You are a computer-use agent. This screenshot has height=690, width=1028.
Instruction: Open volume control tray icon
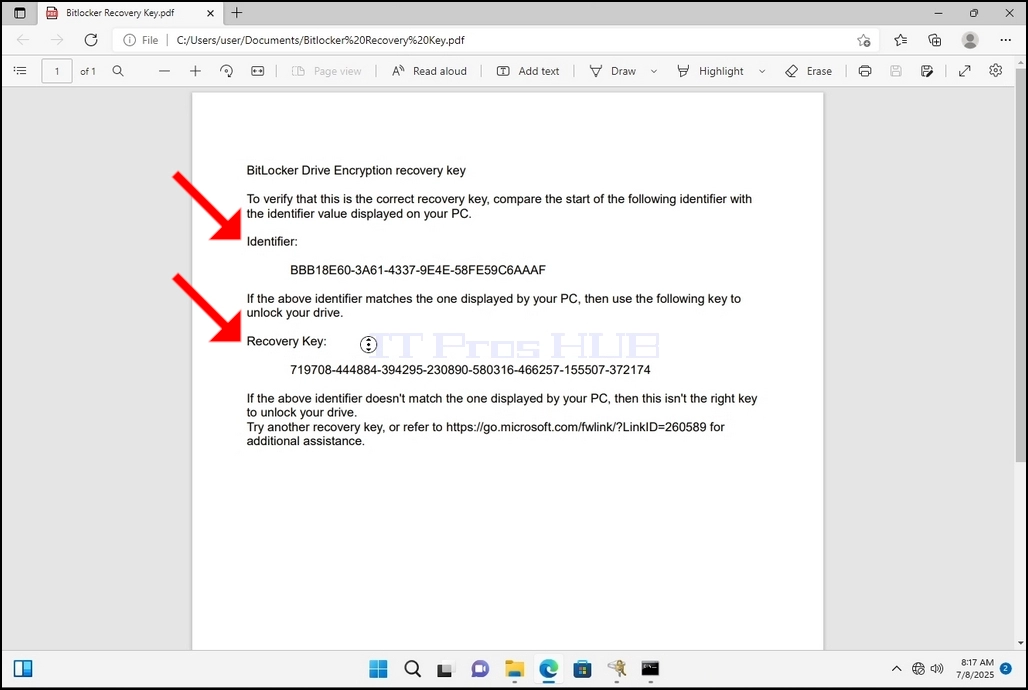(937, 669)
